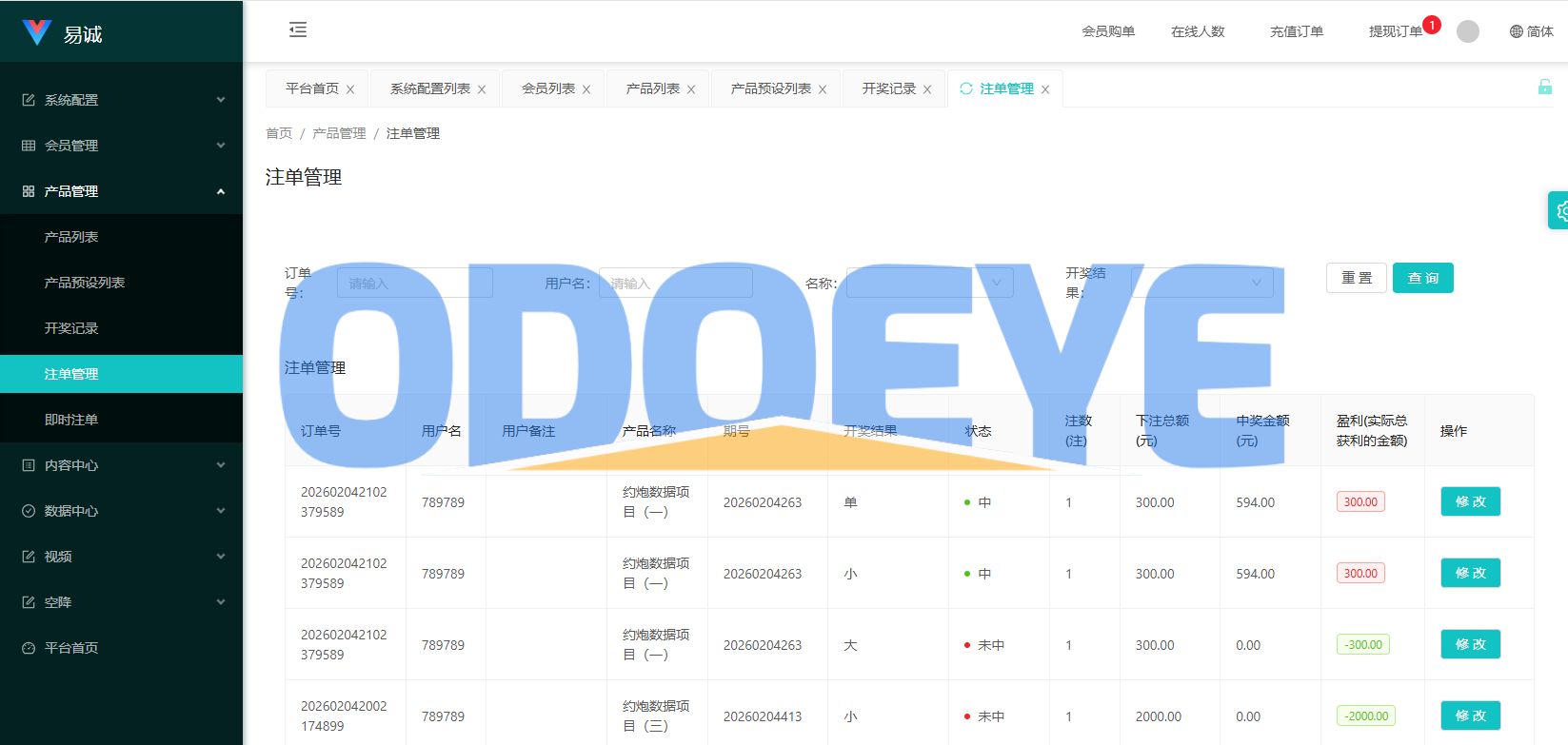Click the 数据中心 check-circle icon in sidebar
This screenshot has height=745, width=1568.
click(29, 511)
